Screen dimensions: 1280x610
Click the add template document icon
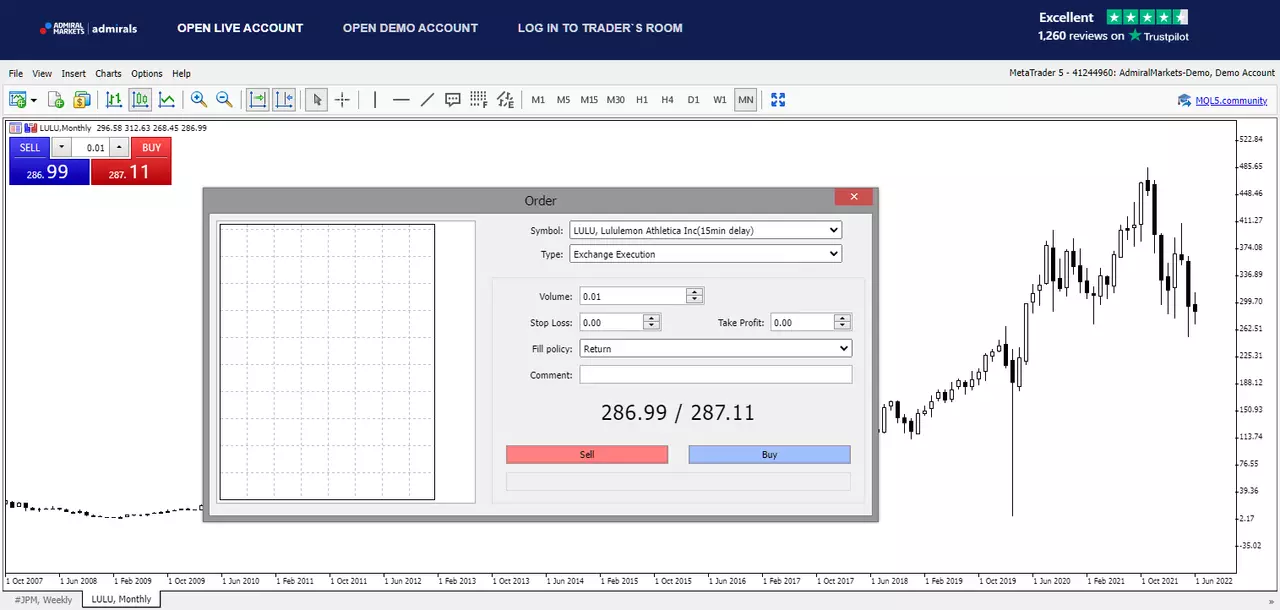click(x=56, y=99)
